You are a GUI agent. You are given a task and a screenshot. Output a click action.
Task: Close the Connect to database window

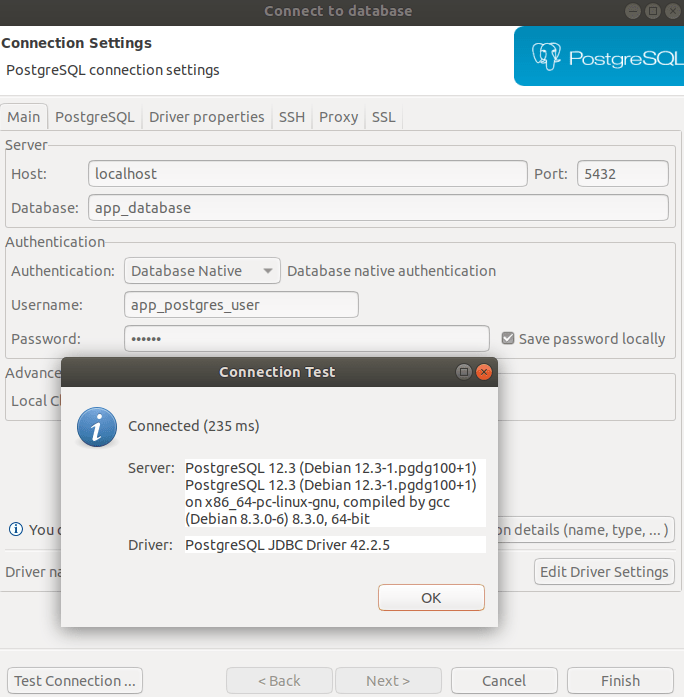pos(673,11)
